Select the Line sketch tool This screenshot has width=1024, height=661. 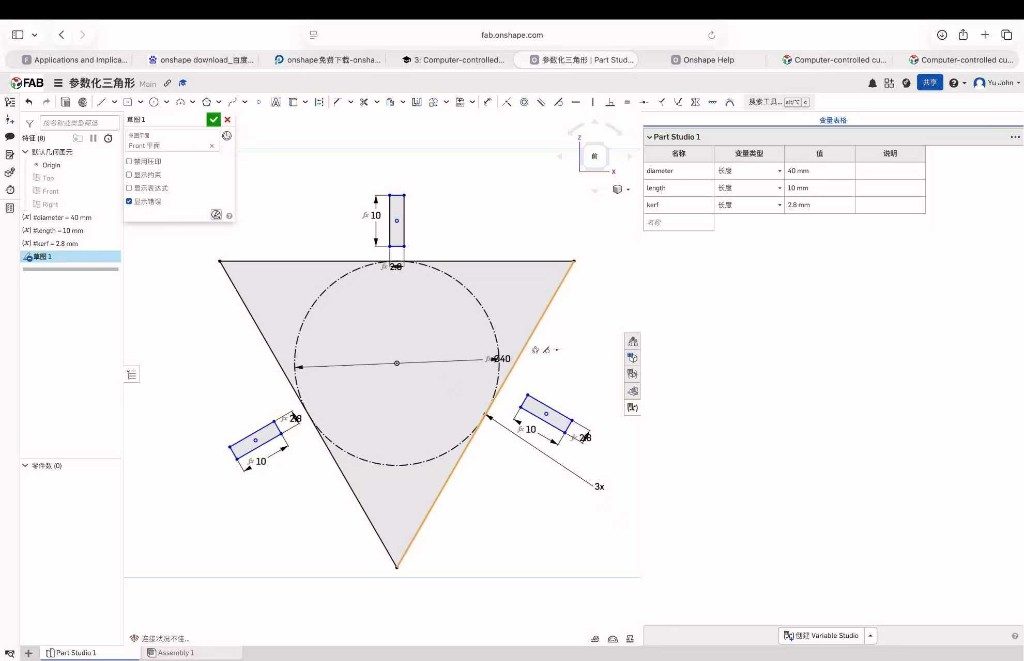pyautogui.click(x=101, y=102)
